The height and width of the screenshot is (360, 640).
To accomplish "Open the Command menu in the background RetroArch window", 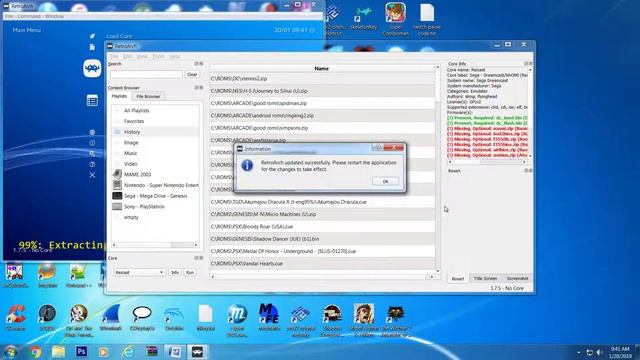I will pyautogui.click(x=29, y=16).
